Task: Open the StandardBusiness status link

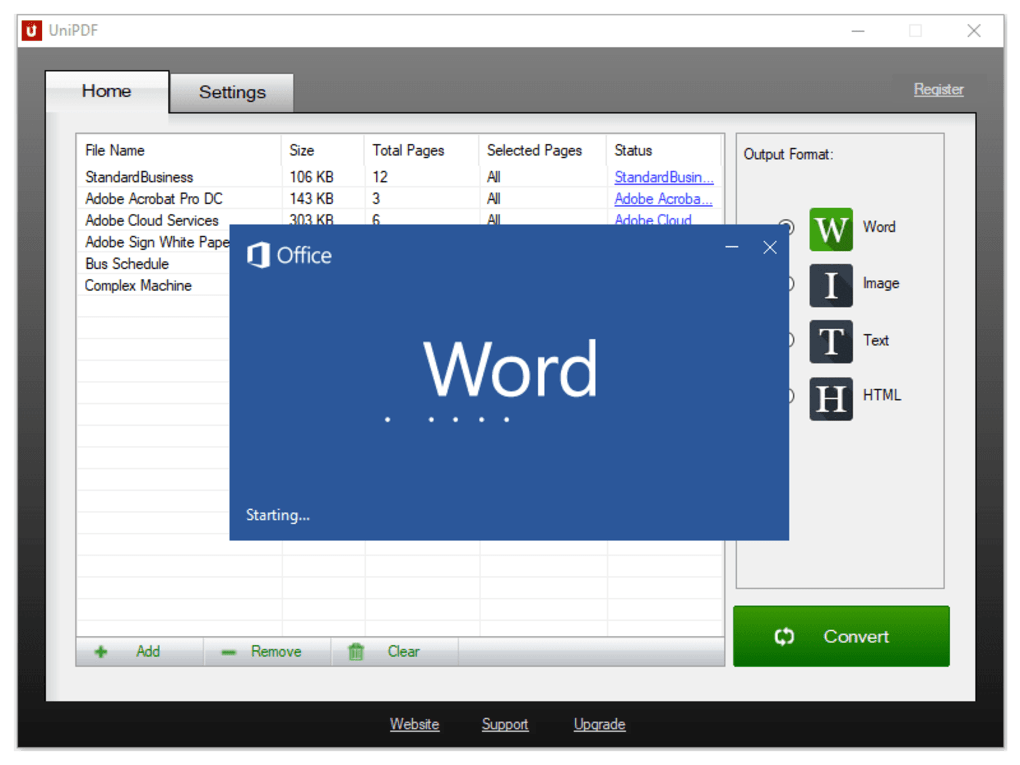Action: [663, 177]
